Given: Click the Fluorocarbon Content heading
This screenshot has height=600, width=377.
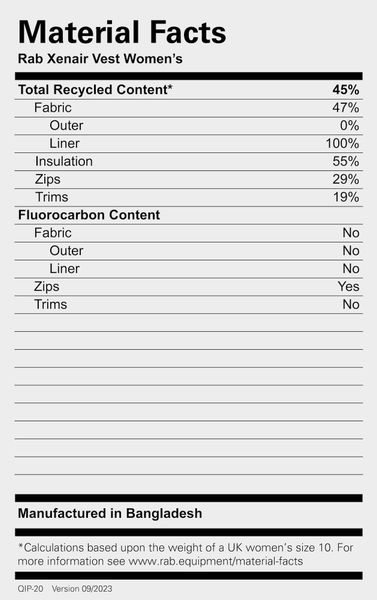Looking at the screenshot, I should [89, 215].
